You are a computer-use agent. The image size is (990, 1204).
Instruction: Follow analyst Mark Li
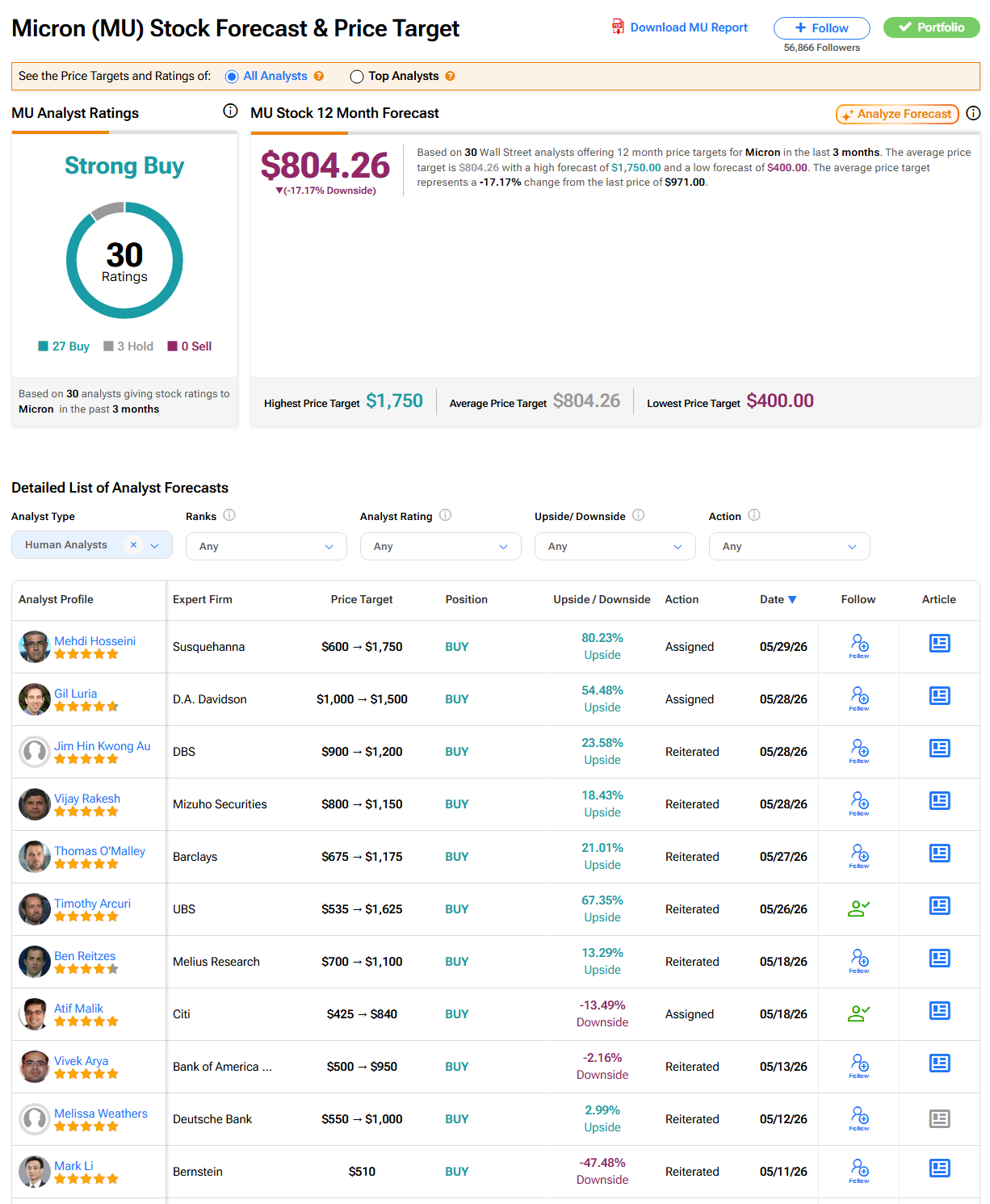coord(859,1171)
